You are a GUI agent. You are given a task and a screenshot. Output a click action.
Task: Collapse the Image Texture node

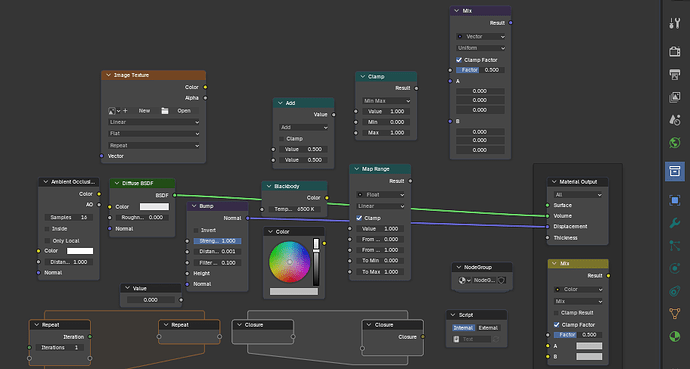coord(108,75)
